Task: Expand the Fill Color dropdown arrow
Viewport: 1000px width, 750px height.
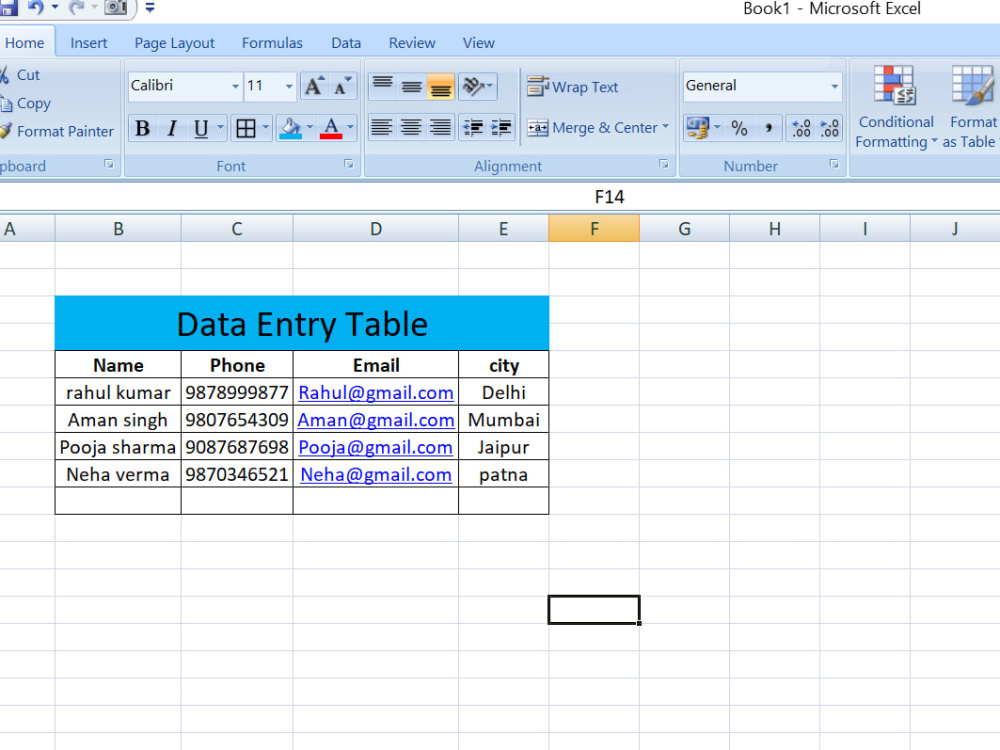Action: (x=310, y=128)
